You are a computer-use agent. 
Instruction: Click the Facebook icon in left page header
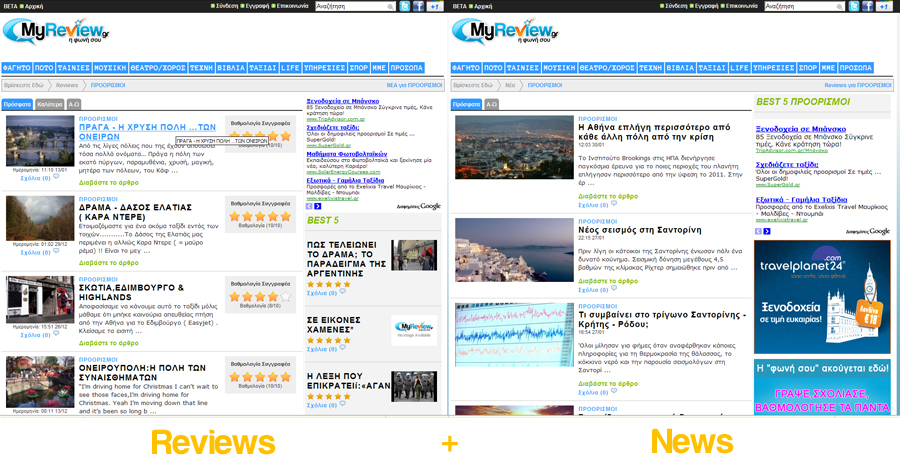(x=419, y=6)
